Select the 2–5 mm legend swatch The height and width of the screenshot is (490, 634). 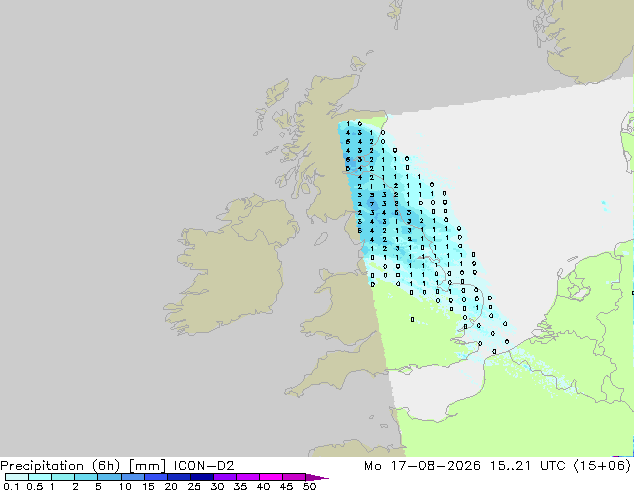(x=86, y=477)
